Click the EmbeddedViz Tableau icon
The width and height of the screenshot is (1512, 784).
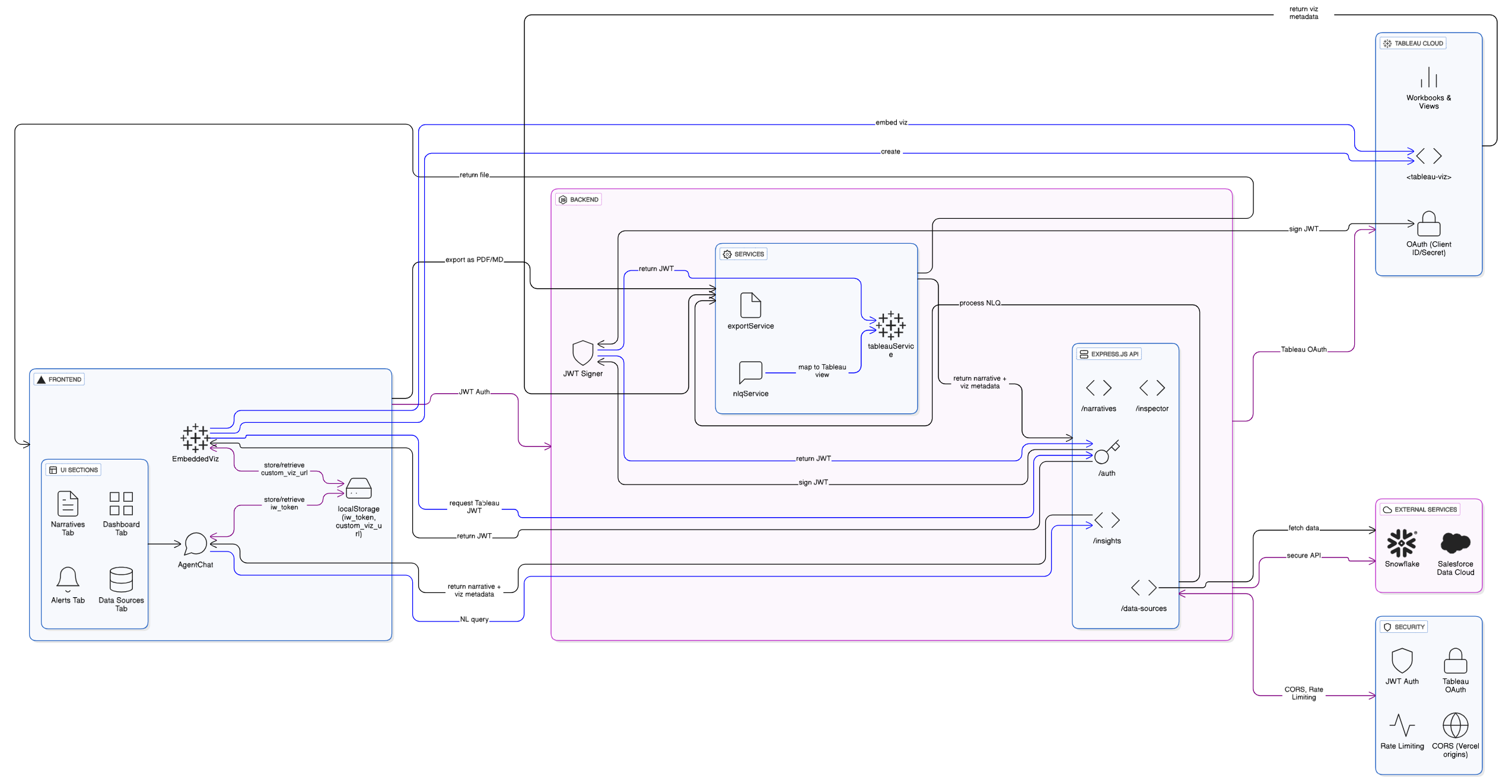click(195, 438)
